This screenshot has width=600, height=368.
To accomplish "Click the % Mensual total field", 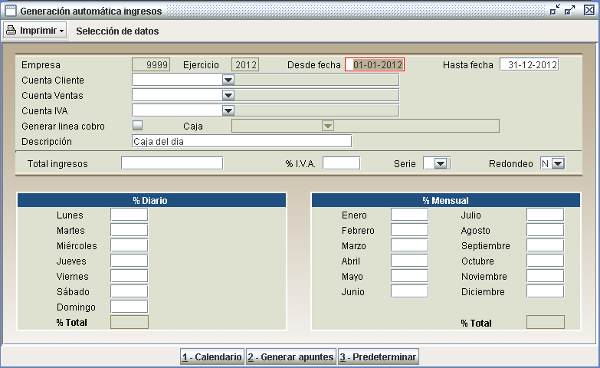I will pos(545,322).
